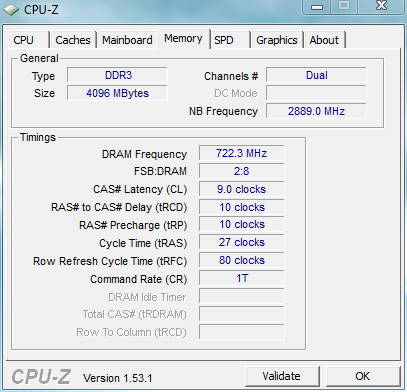Click the Timings group heading
The image size is (407, 392).
[x=38, y=137]
